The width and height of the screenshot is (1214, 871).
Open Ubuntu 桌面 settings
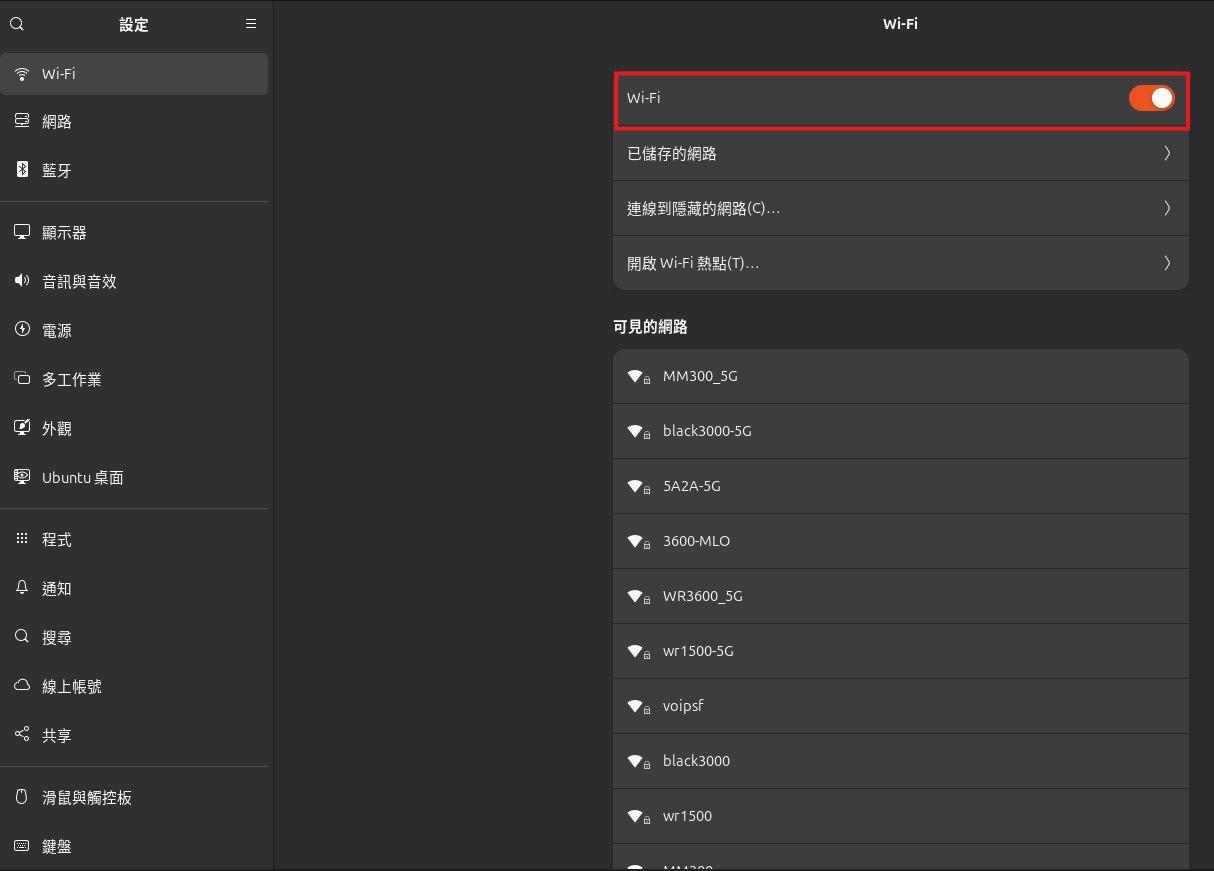click(x=134, y=478)
